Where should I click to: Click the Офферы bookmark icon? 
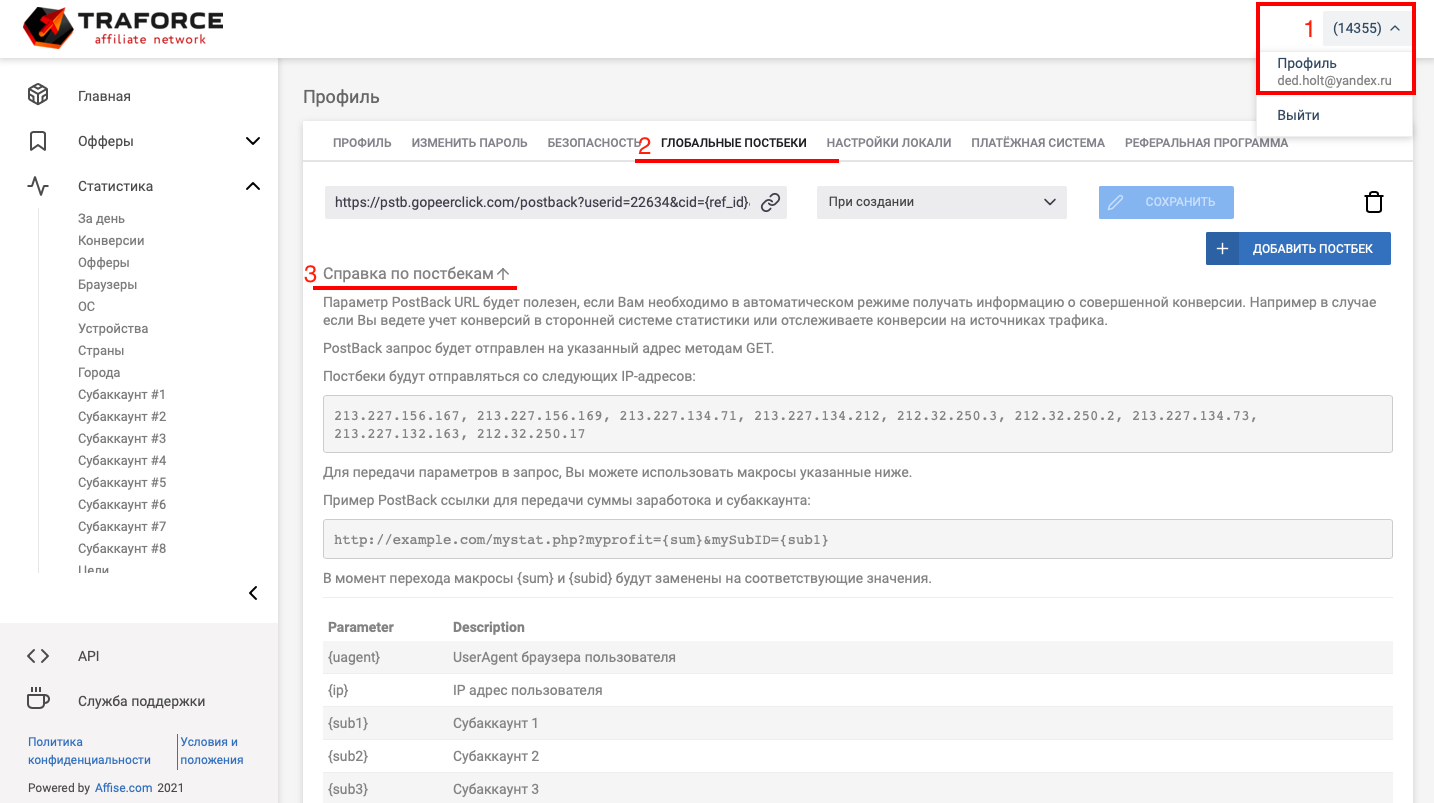38,141
